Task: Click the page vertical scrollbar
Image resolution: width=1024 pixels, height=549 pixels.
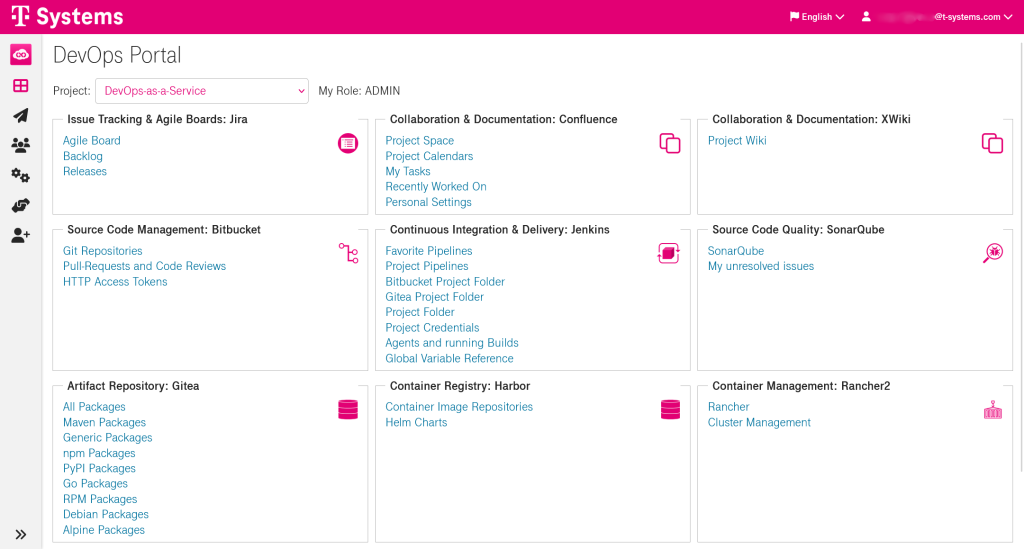Action: tap(1021, 255)
